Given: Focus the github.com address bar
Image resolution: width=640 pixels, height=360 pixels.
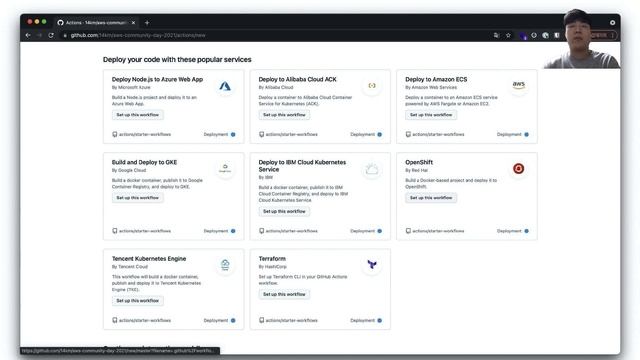Looking at the screenshot, I should pyautogui.click(x=278, y=35).
